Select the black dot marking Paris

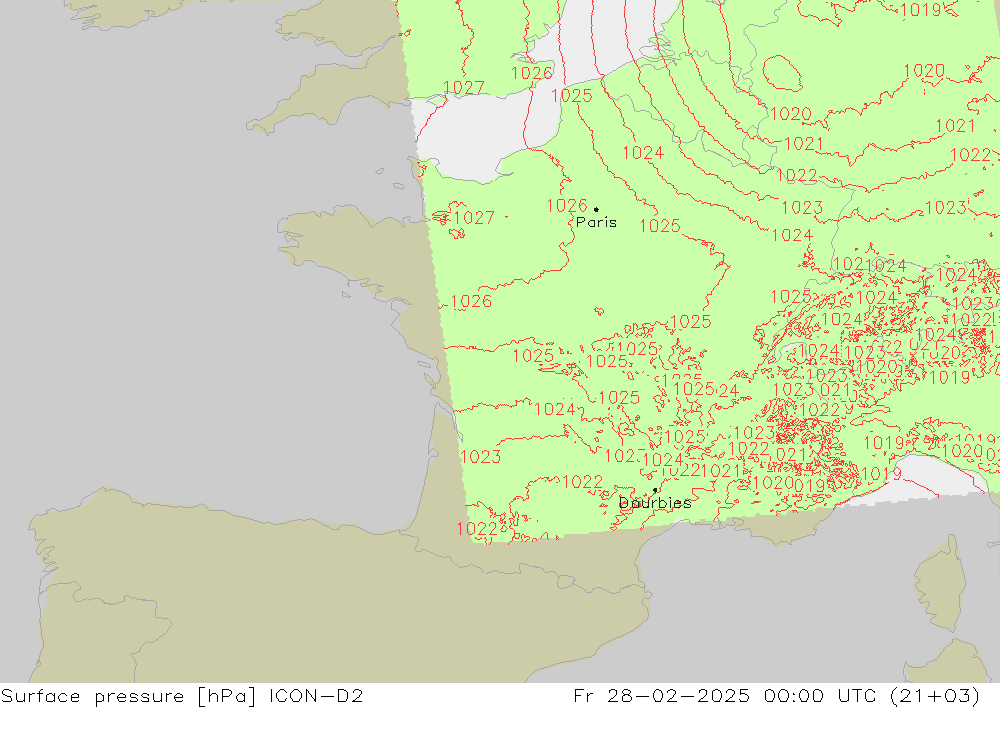pyautogui.click(x=596, y=209)
